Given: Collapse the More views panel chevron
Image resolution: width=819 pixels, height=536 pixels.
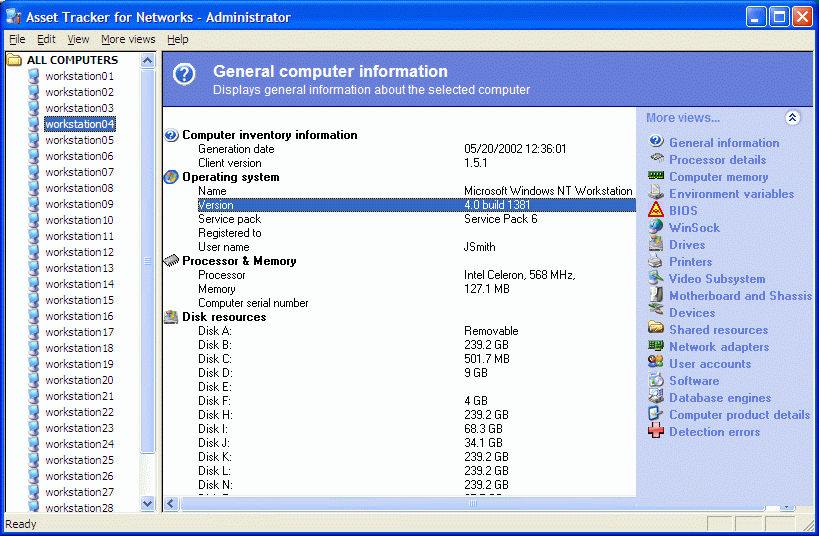Looking at the screenshot, I should coord(792,118).
